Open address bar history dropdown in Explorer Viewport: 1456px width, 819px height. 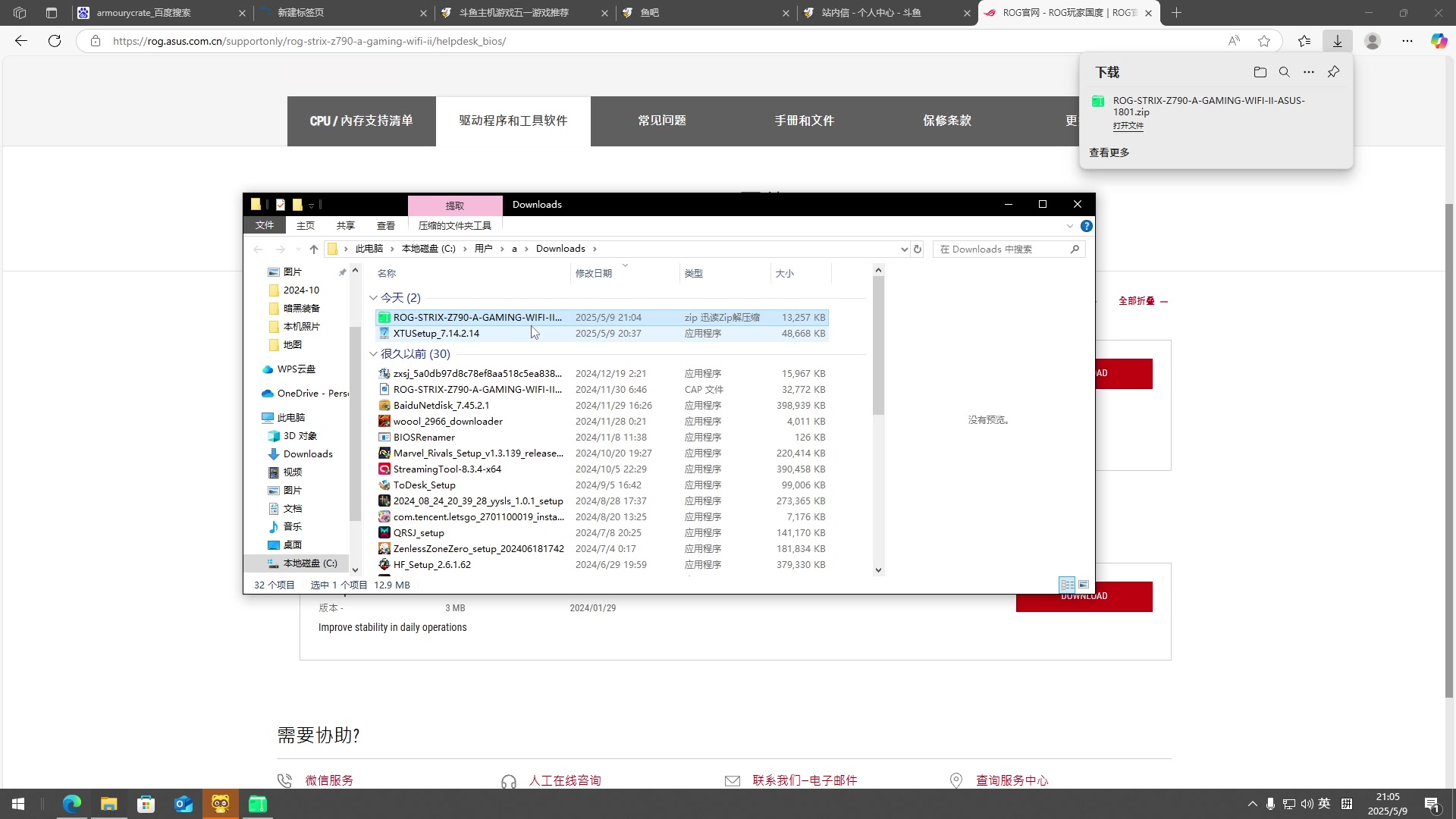[x=904, y=249]
